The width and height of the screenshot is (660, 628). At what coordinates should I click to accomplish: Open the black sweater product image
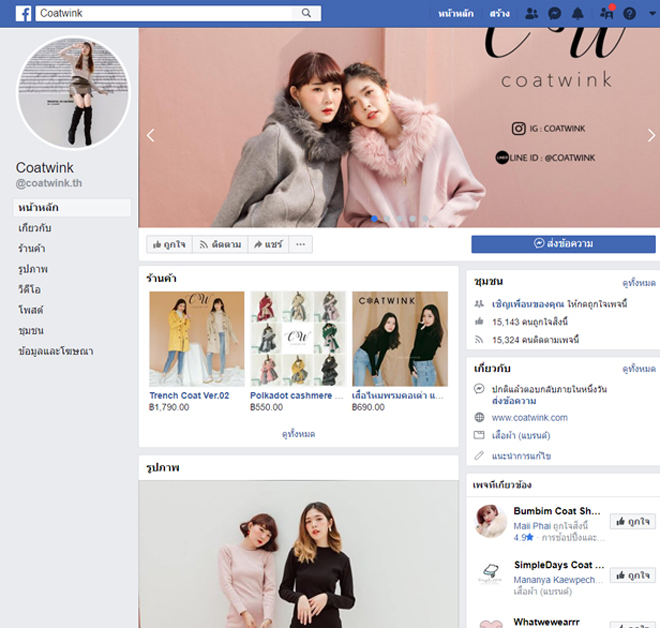tap(400, 339)
